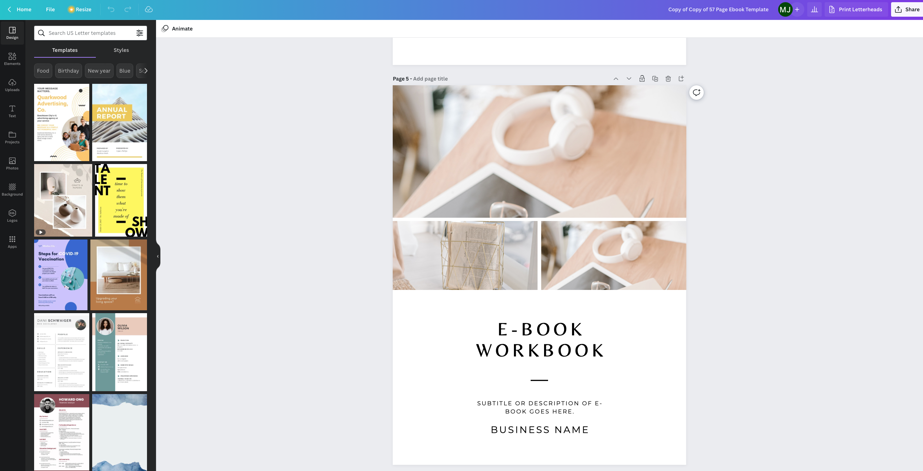Open template search filter options

coord(140,33)
